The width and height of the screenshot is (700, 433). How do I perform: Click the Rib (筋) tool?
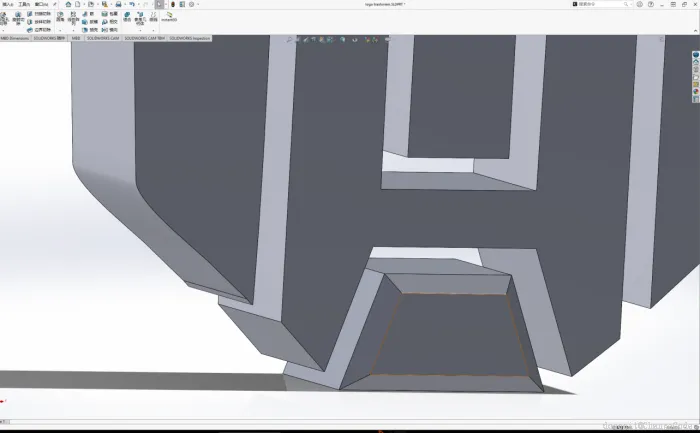(x=89, y=14)
